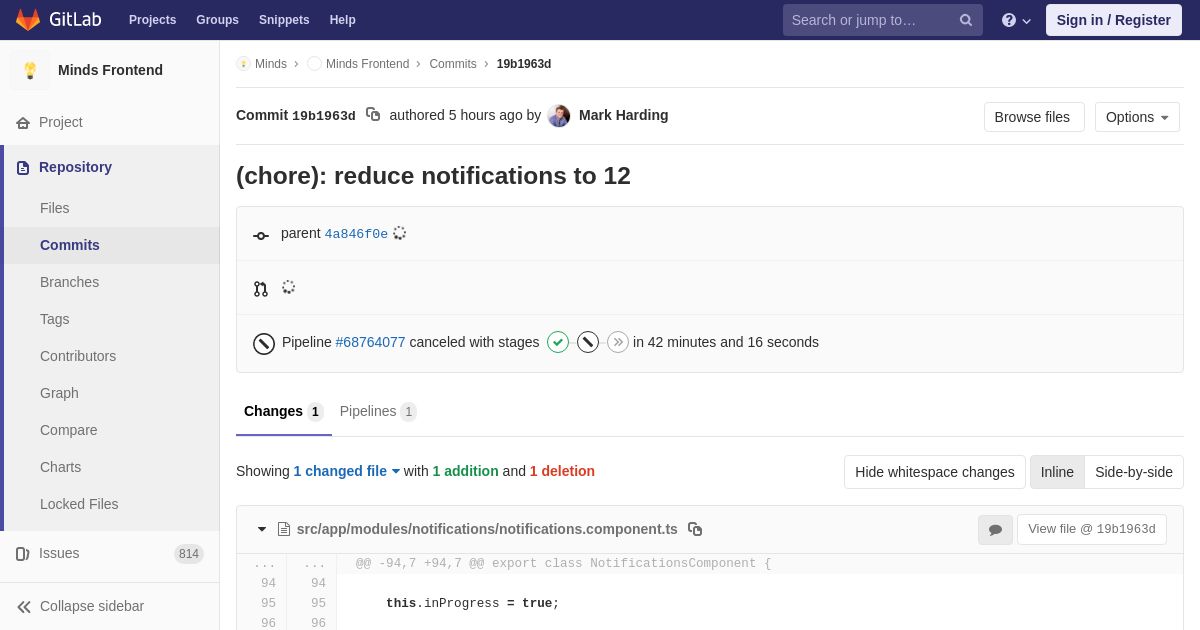
Task: Hide whitespace changes in the diff
Action: 934,472
